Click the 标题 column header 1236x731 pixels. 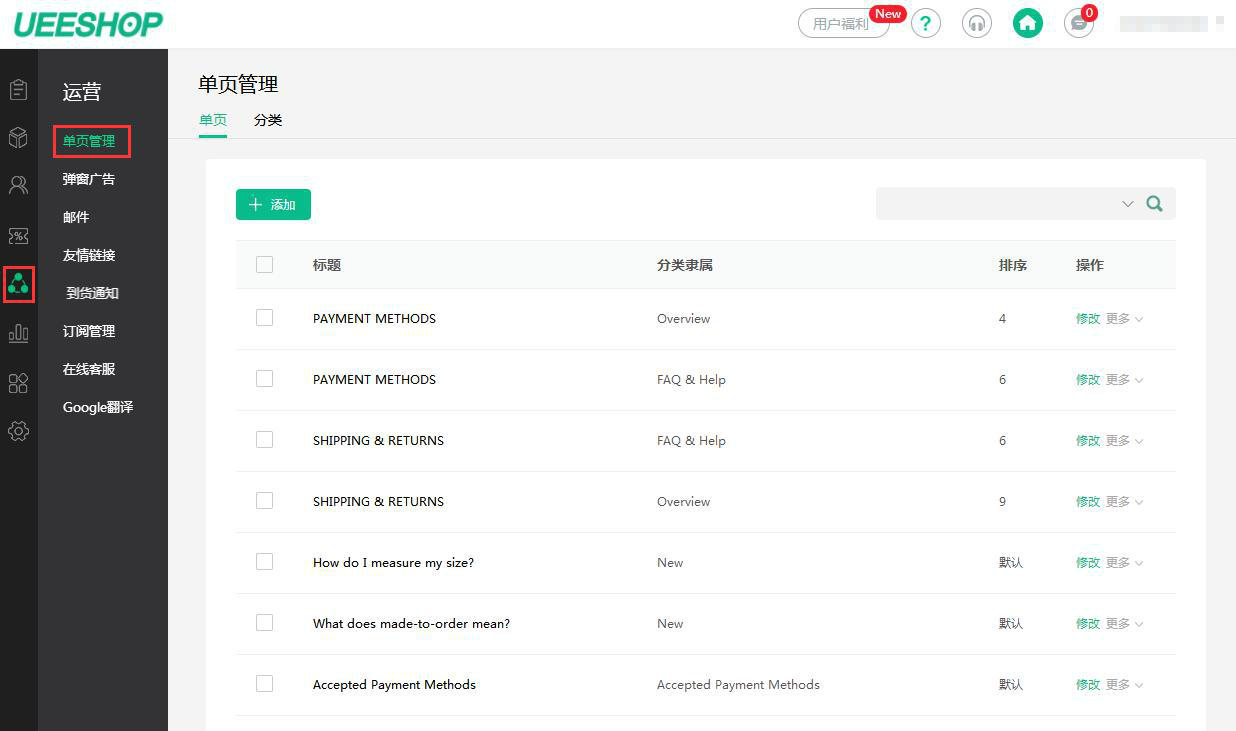327,265
